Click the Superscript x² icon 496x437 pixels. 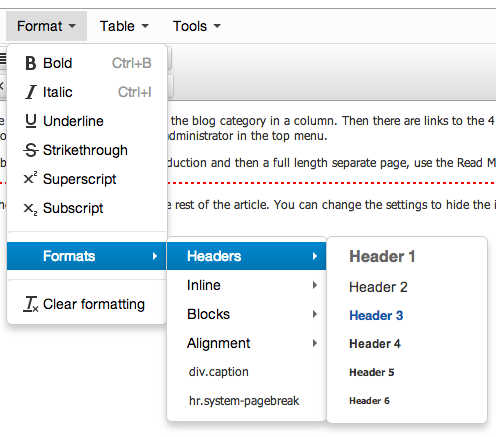[x=30, y=178]
